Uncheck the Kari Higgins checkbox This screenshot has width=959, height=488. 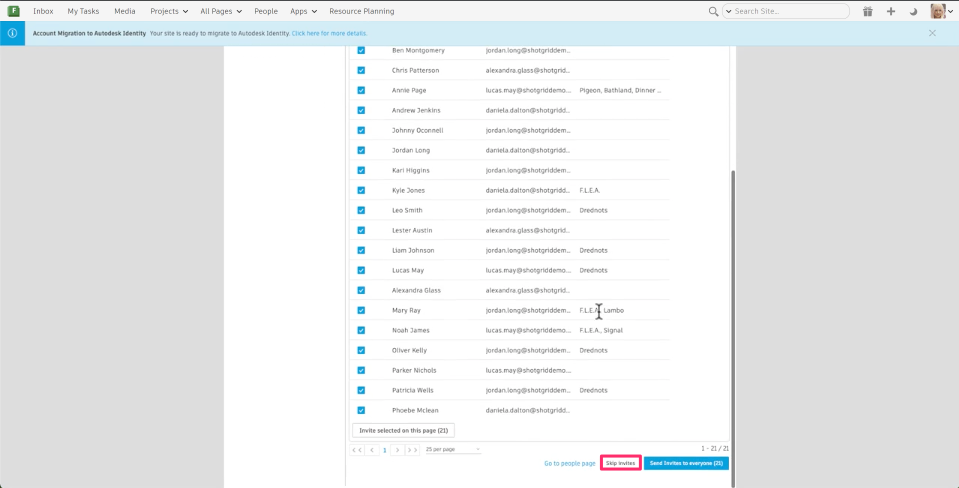click(x=361, y=170)
